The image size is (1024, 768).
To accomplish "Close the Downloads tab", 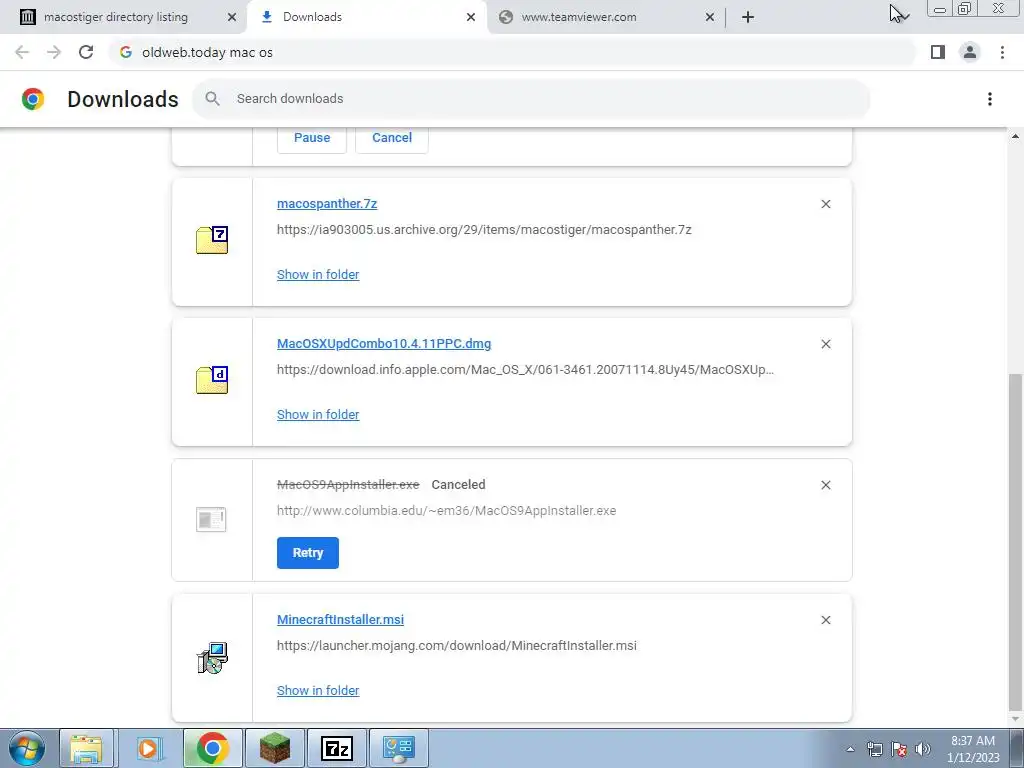I will click(x=471, y=17).
